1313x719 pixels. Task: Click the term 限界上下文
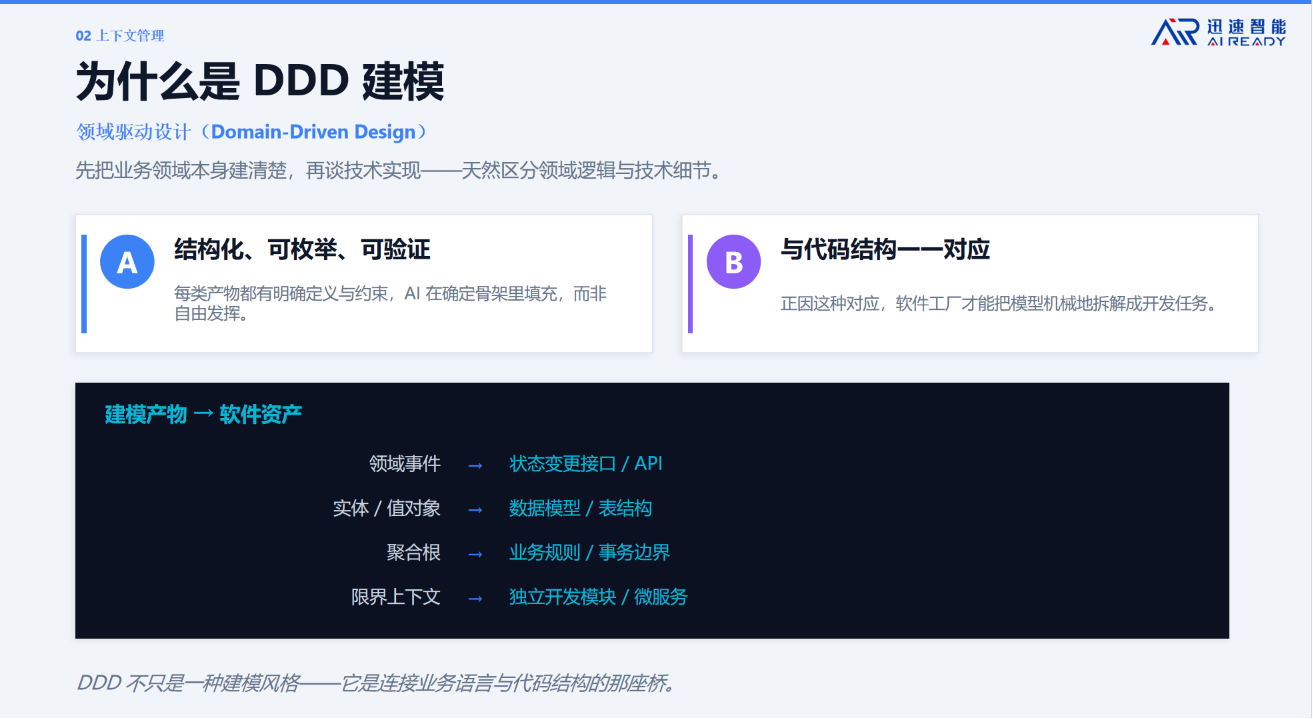click(x=396, y=597)
